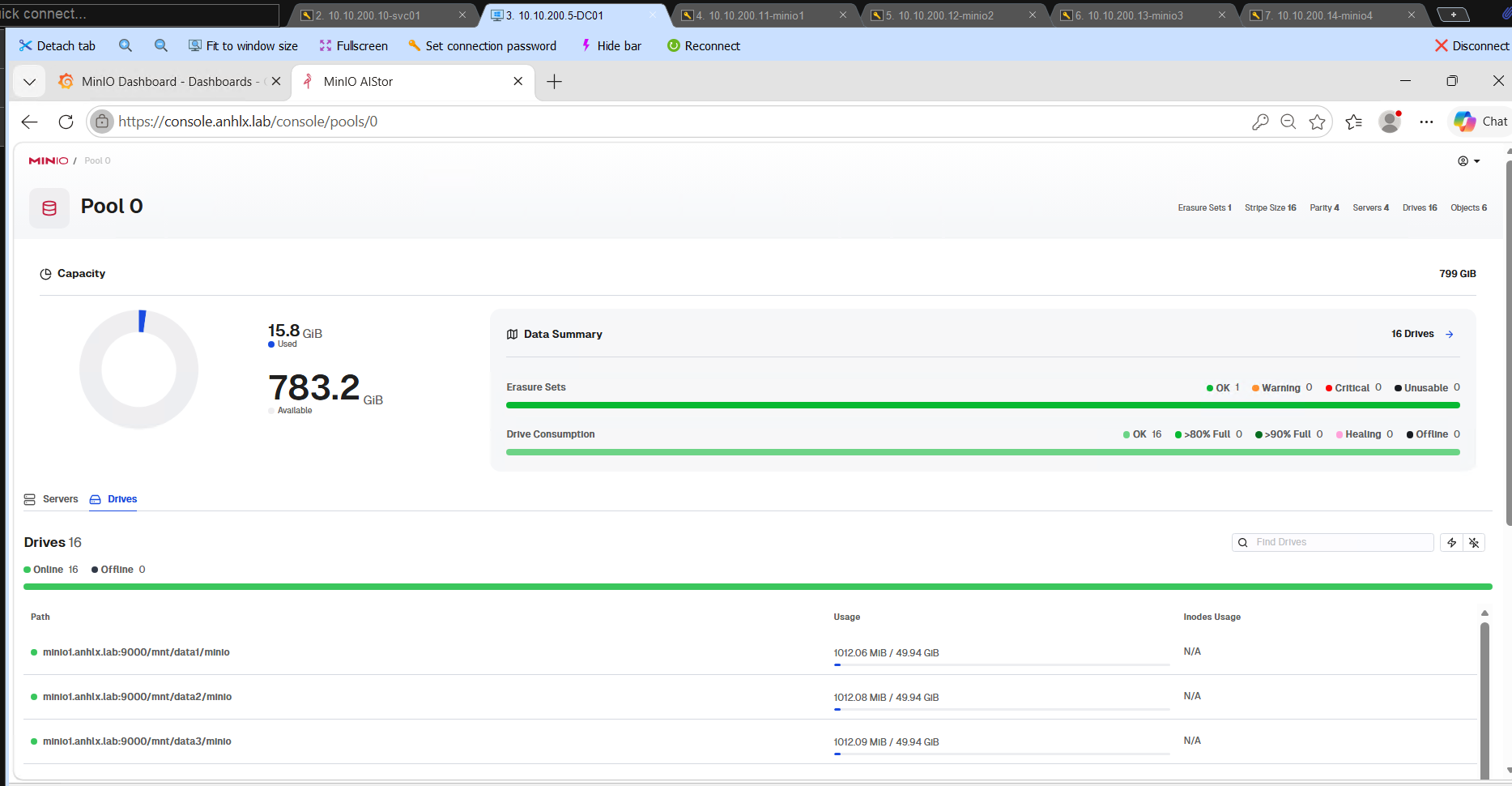Image resolution: width=1512 pixels, height=786 pixels.
Task: Disconnect the remote session
Action: coord(1472,45)
